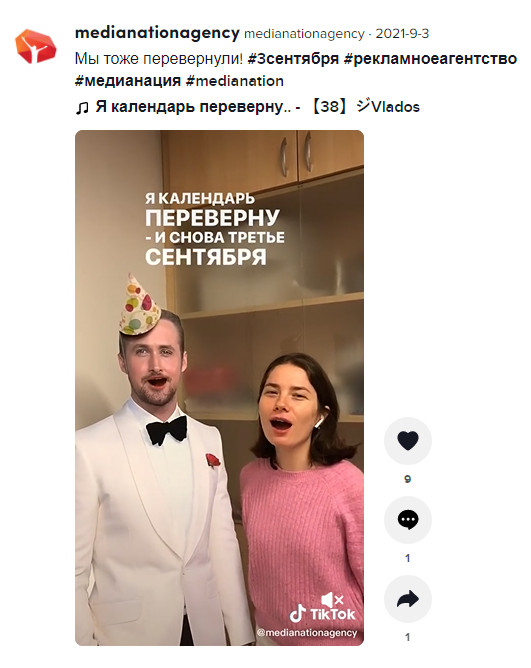Click the TikTok logo watermark
The width and height of the screenshot is (531, 668).
pyautogui.click(x=322, y=614)
